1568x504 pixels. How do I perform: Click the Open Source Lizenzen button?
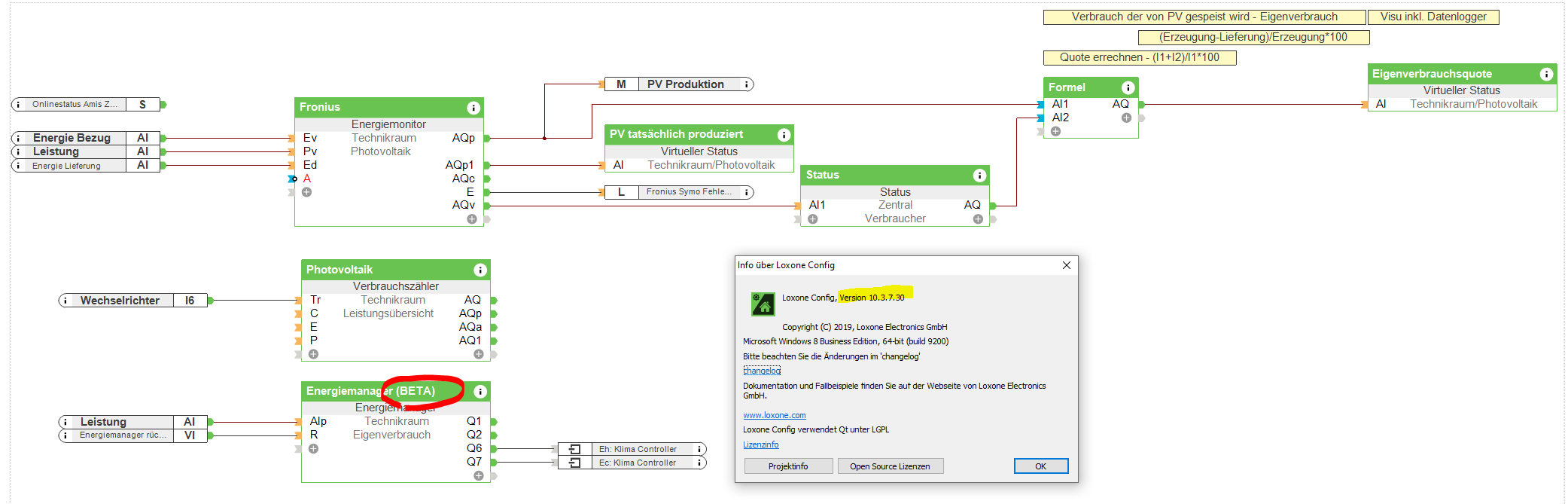click(890, 466)
